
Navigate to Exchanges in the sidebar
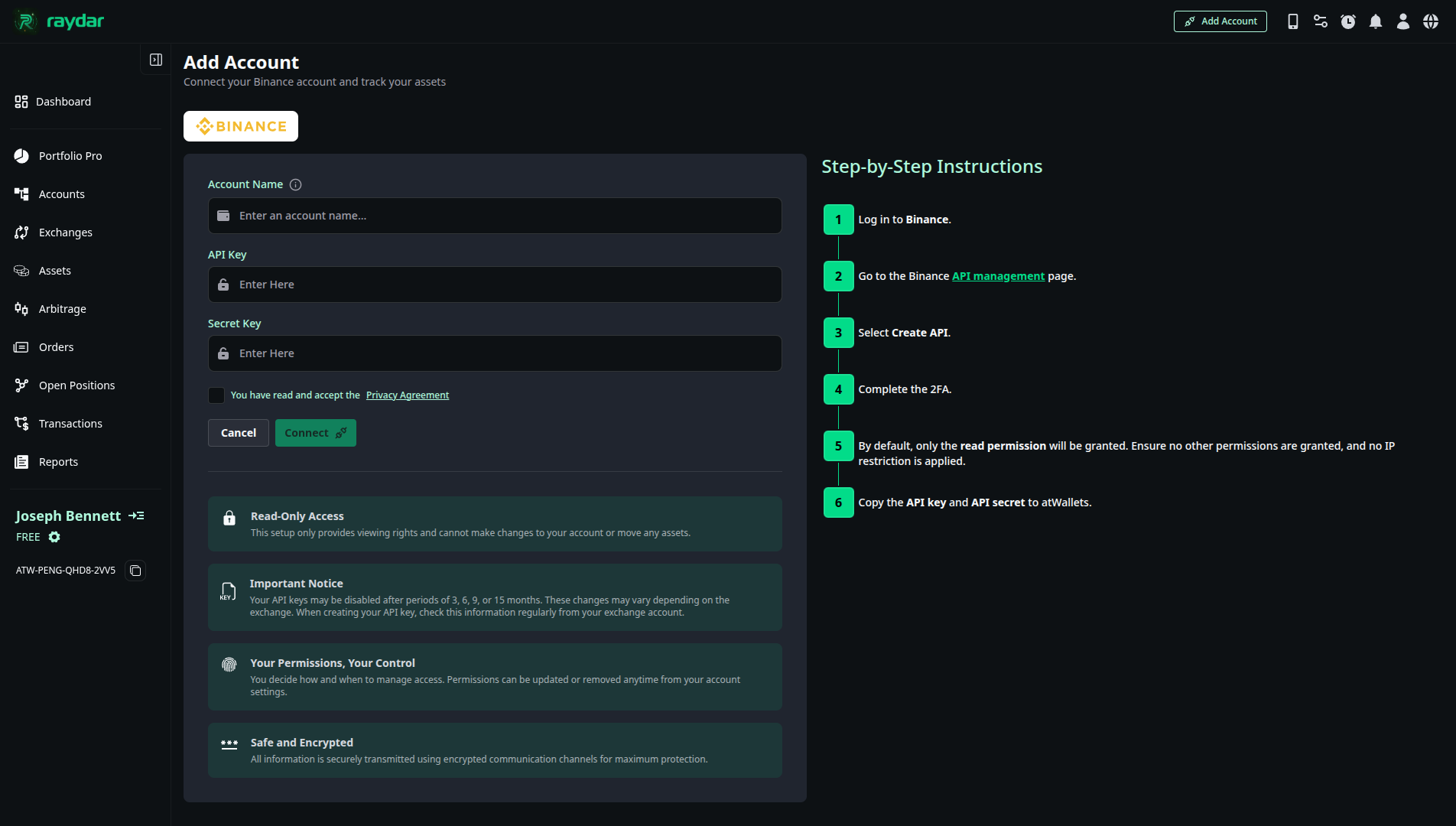[x=65, y=233]
